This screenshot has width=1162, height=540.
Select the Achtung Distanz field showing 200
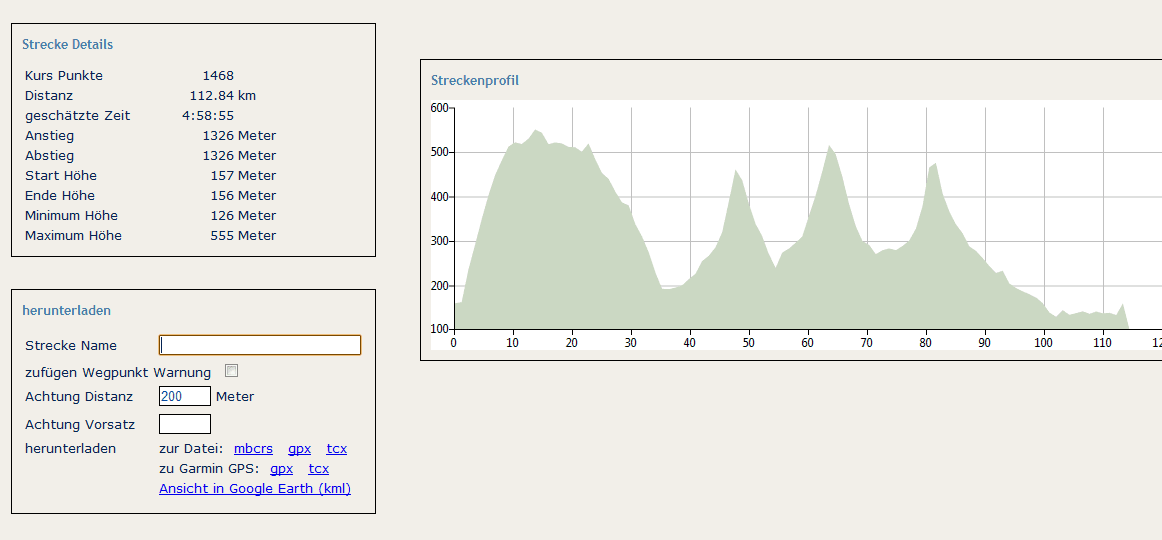point(185,396)
